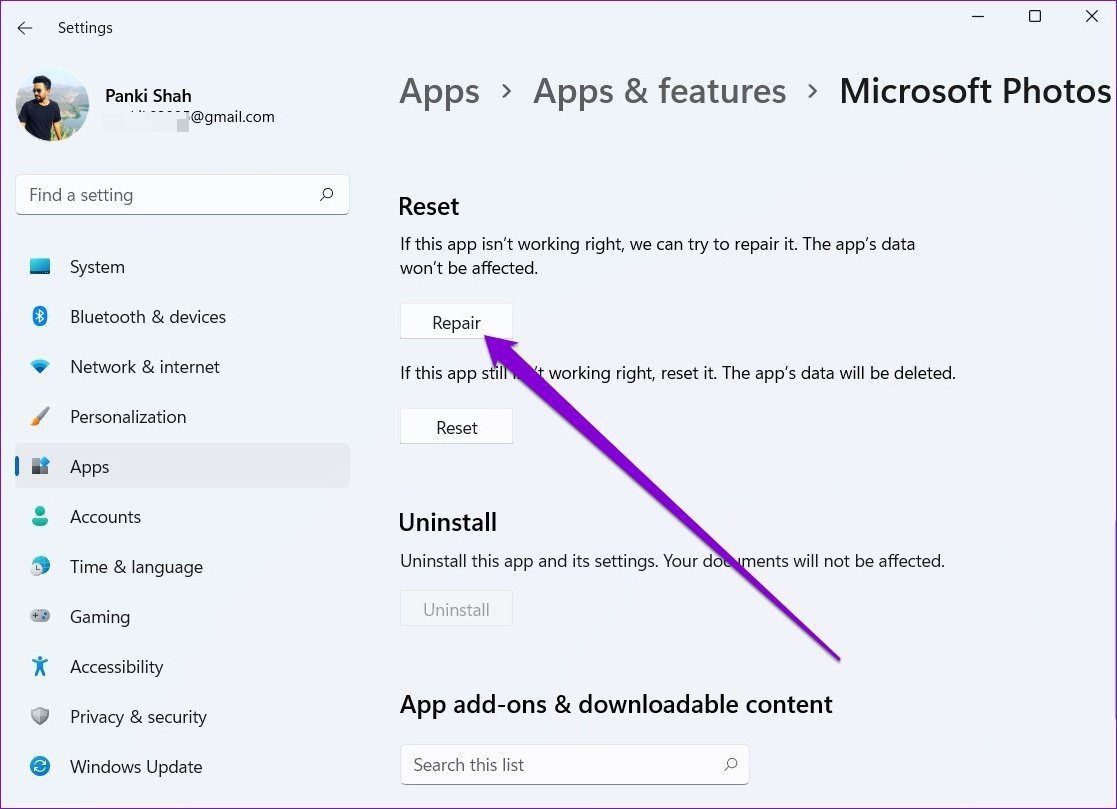Select Apps in the sidebar
The image size is (1117, 809).
90,467
